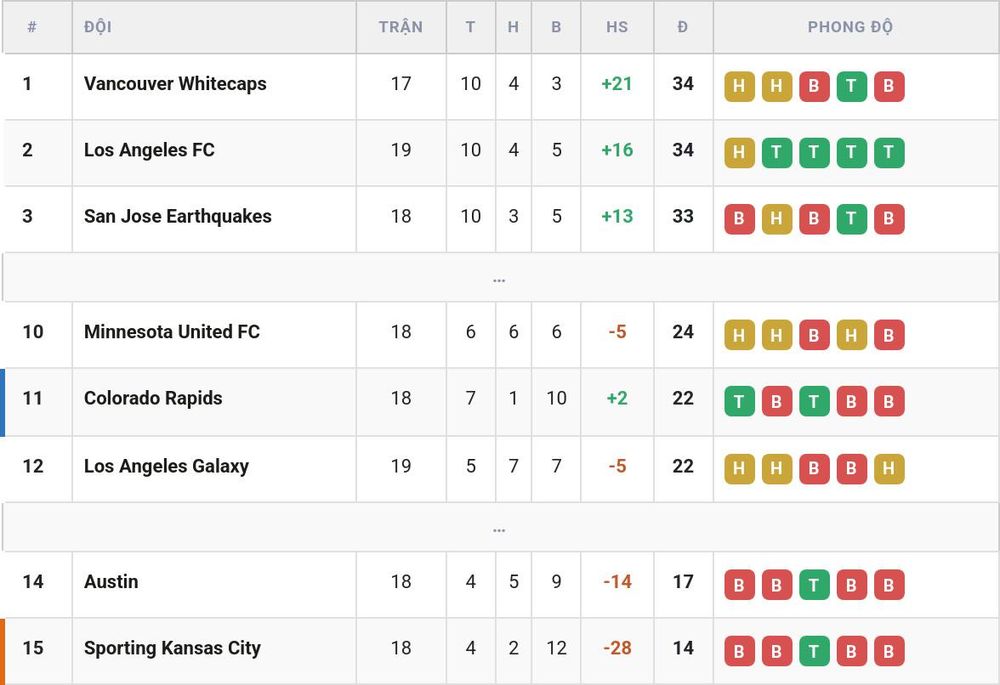The width and height of the screenshot is (1000, 685).
Task: Open the San Jose Earthquakes team link
Action: click(x=178, y=216)
